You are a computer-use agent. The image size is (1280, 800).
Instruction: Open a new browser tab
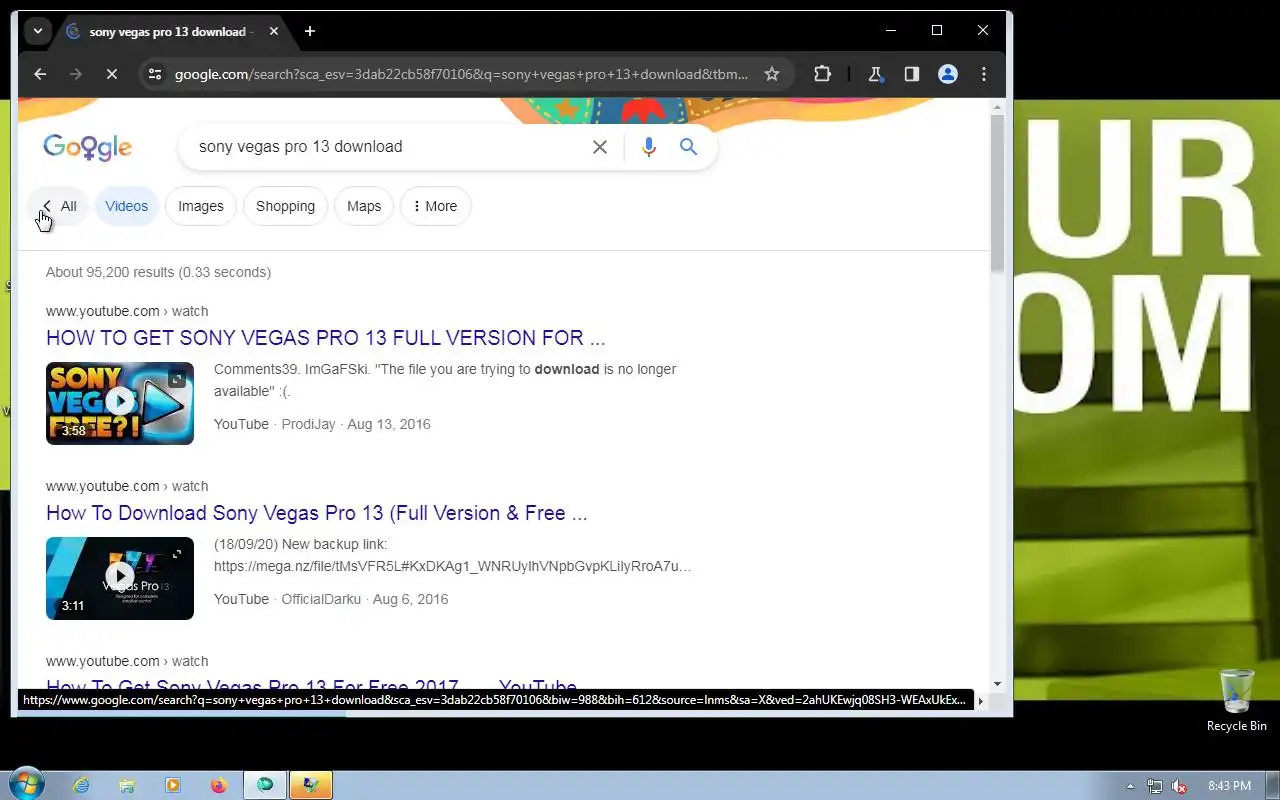[x=310, y=31]
